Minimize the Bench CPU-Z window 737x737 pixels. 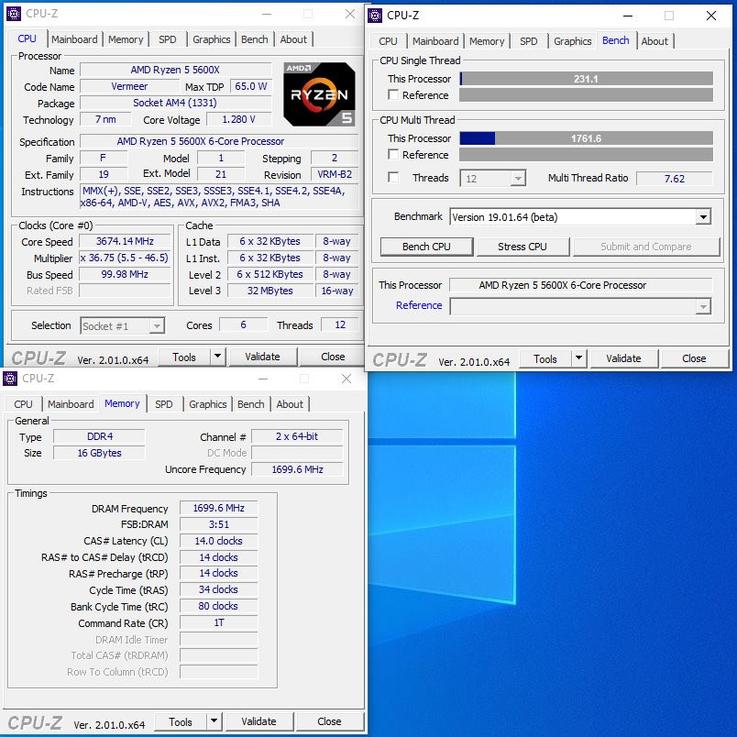click(x=627, y=15)
